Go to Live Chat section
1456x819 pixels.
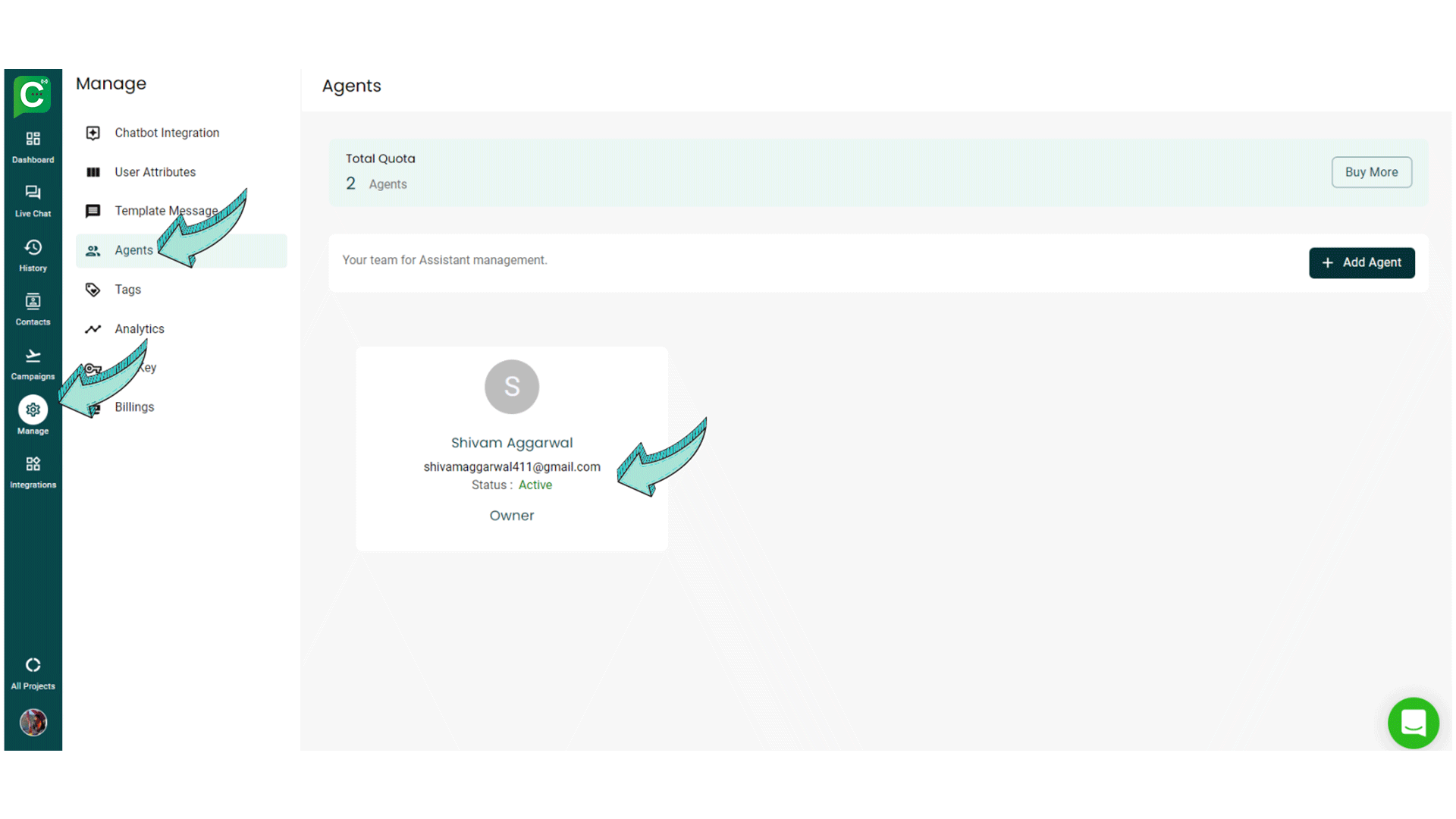33,200
